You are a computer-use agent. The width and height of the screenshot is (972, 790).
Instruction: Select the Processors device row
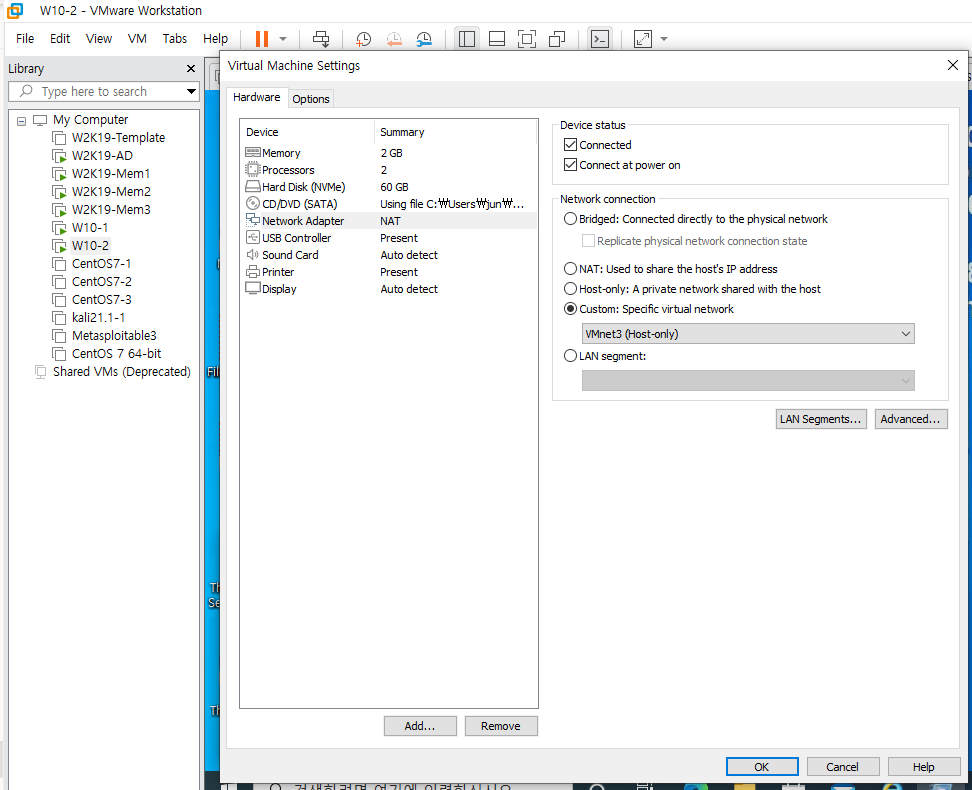389,170
